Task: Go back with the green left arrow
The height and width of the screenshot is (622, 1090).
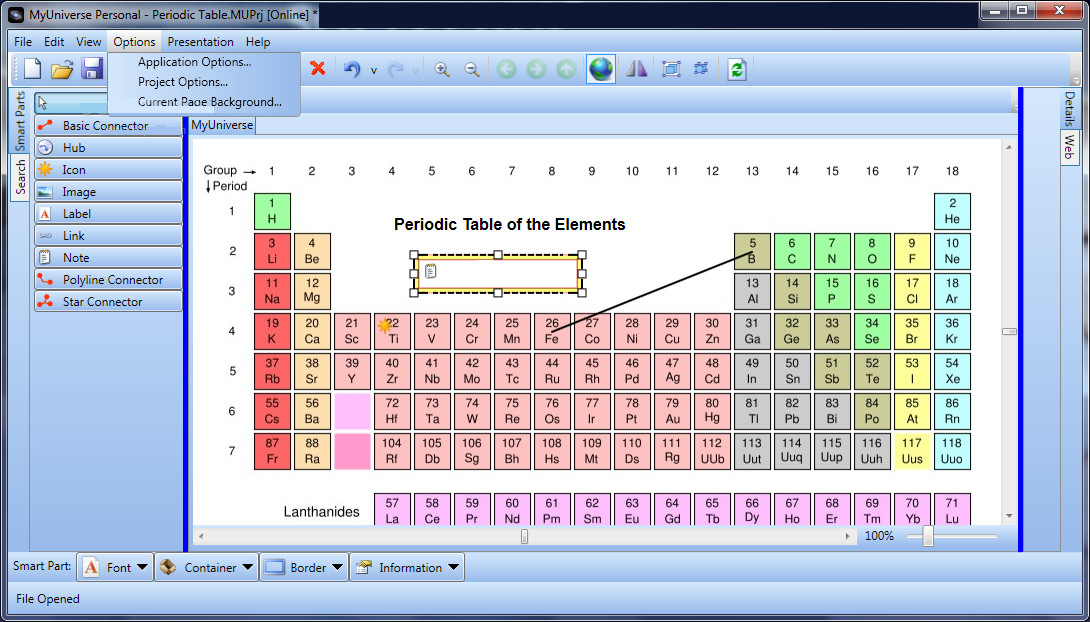Action: point(507,69)
